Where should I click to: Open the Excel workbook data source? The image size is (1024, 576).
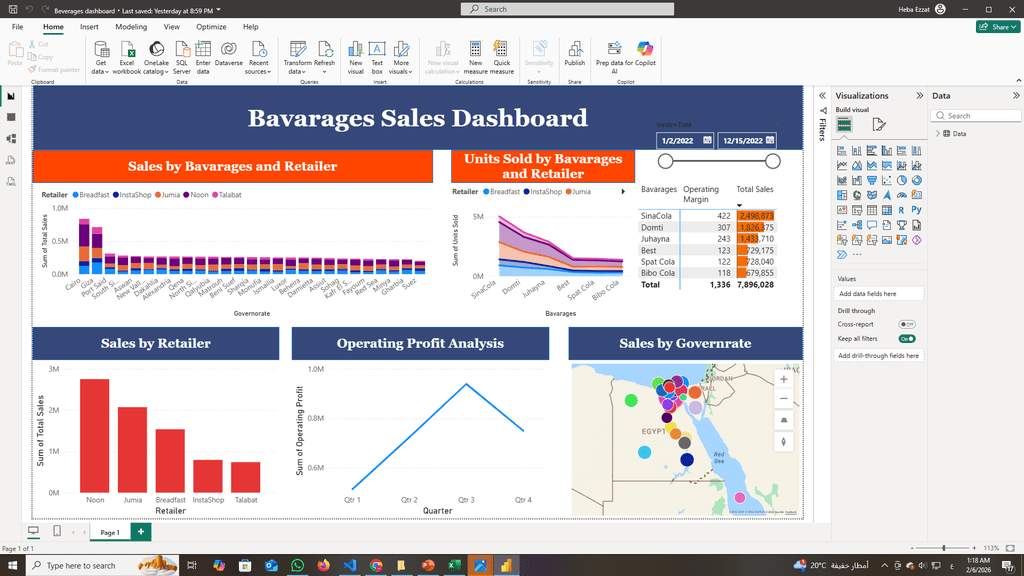pyautogui.click(x=126, y=57)
